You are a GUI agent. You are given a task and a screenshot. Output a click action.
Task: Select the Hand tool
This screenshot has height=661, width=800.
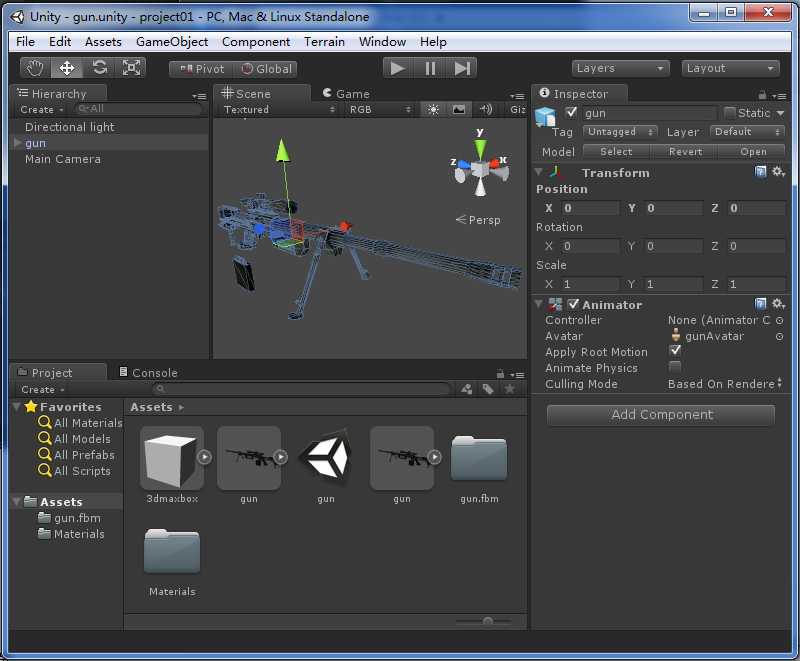(35, 68)
